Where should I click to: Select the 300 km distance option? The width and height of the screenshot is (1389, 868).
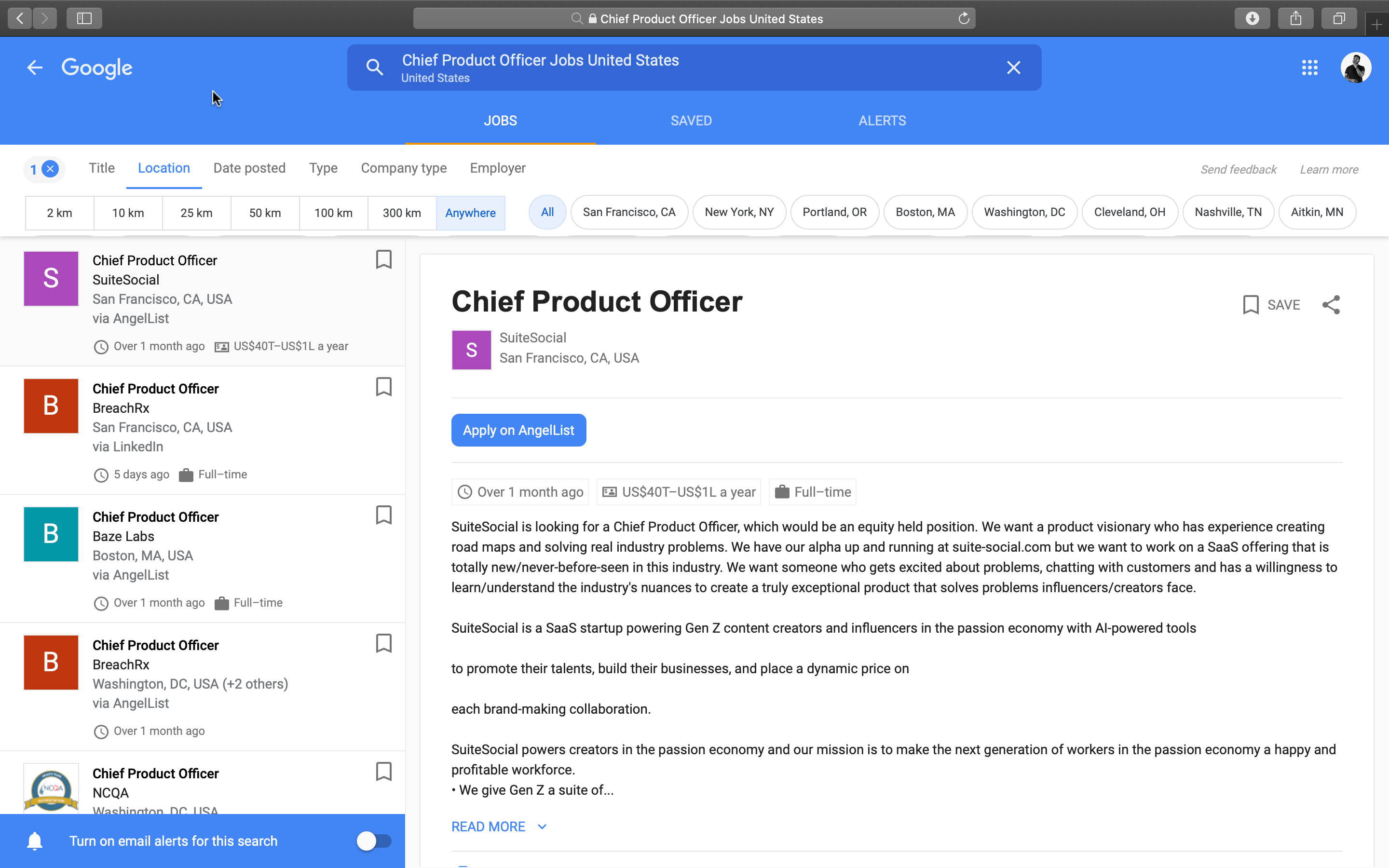(x=402, y=213)
